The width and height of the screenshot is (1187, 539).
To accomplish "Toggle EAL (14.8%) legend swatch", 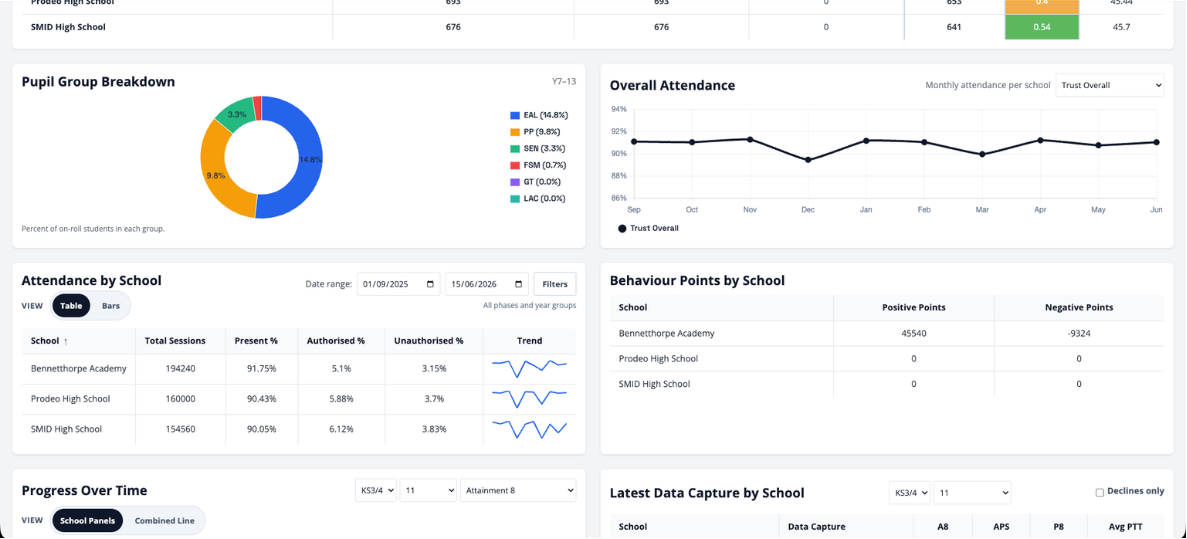I will [x=515, y=115].
